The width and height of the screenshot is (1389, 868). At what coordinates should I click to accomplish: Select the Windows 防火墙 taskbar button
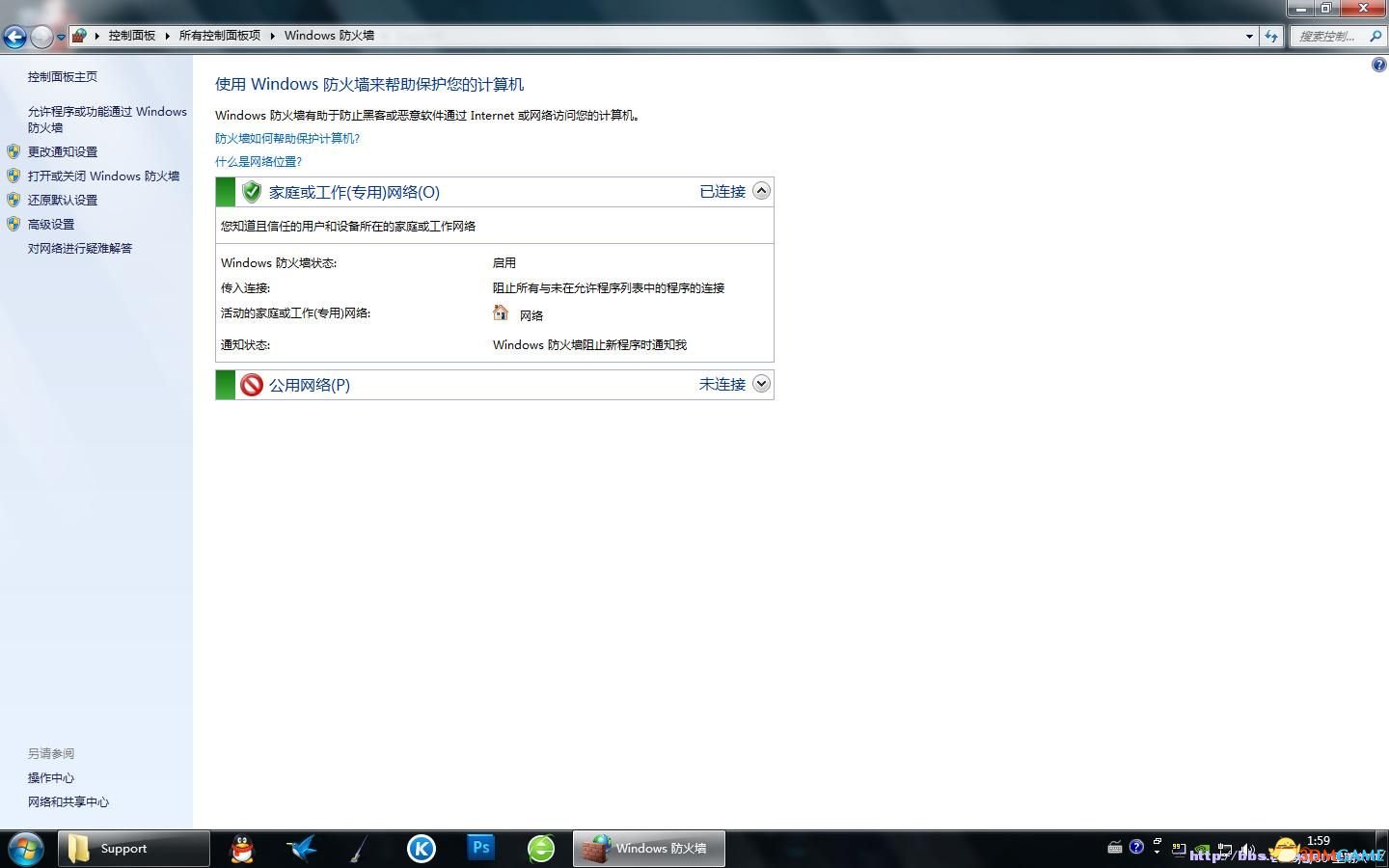click(x=649, y=849)
